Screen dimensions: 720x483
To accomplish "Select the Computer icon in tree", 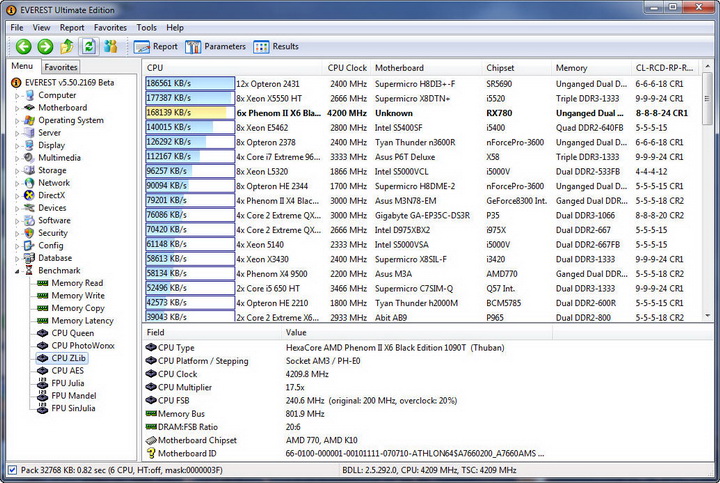I will pos(30,95).
